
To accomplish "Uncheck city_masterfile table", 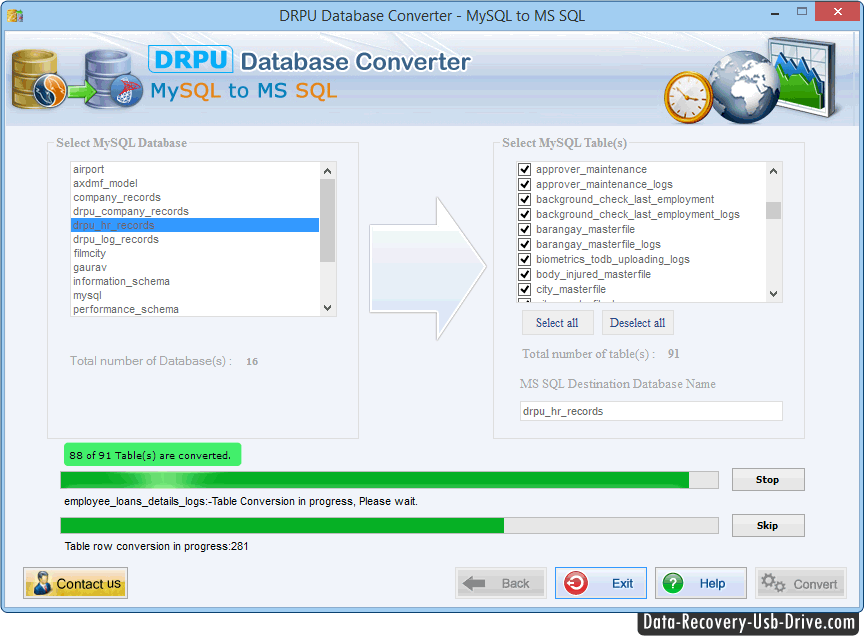I will [x=525, y=289].
